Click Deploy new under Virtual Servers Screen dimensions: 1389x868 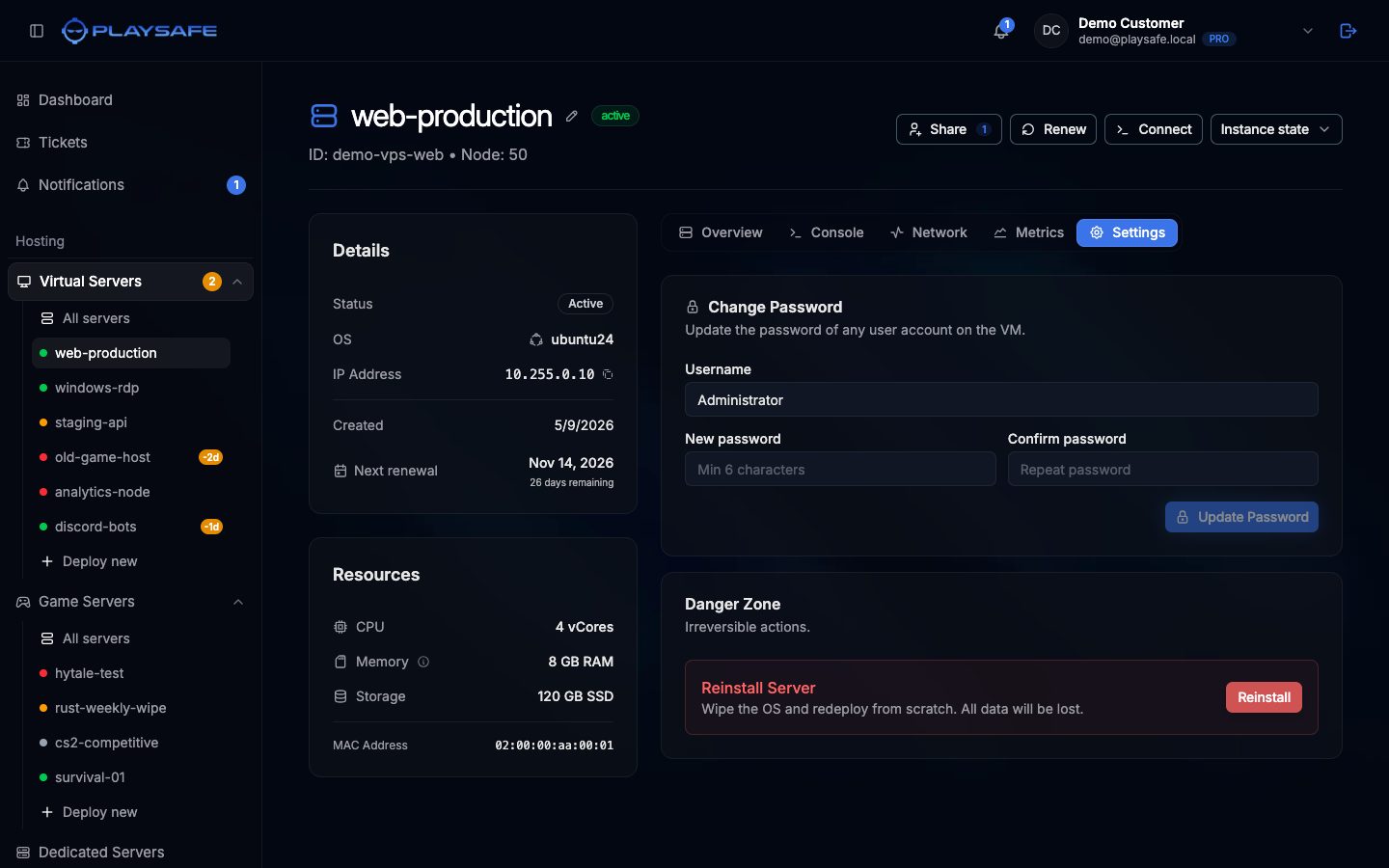pos(131,561)
